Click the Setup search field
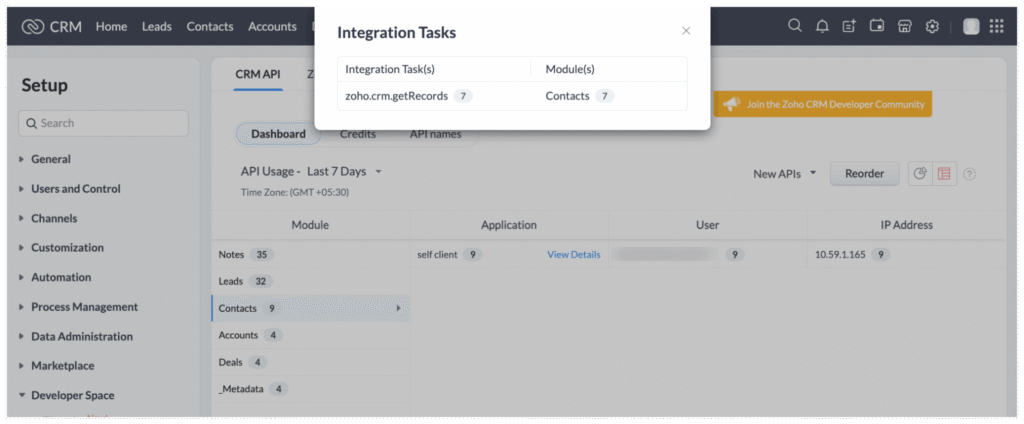 [104, 123]
